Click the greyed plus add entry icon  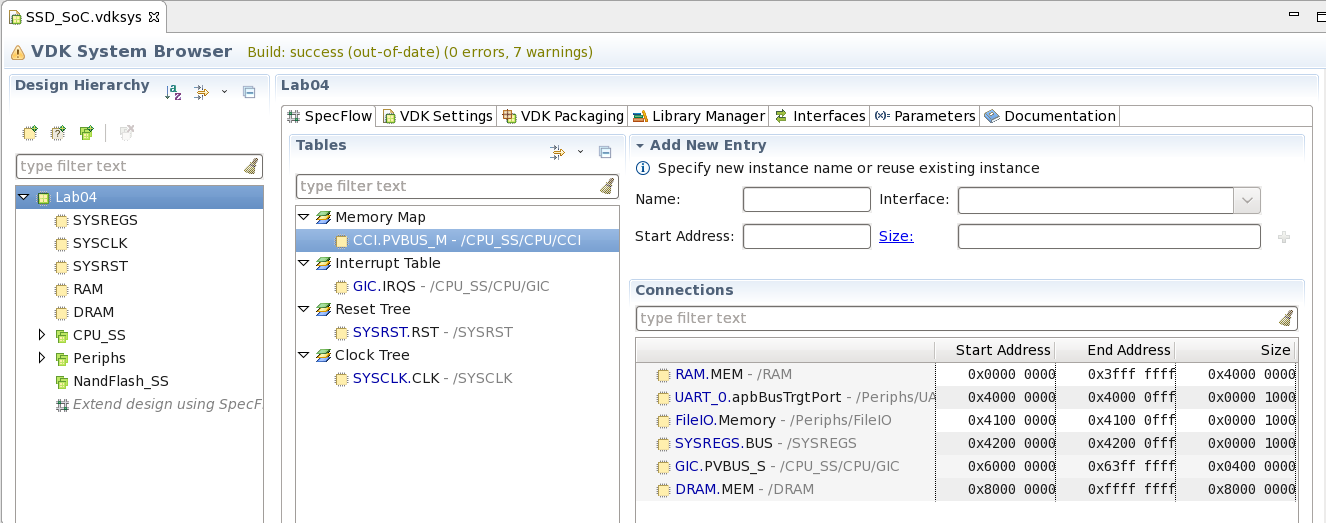point(1284,237)
